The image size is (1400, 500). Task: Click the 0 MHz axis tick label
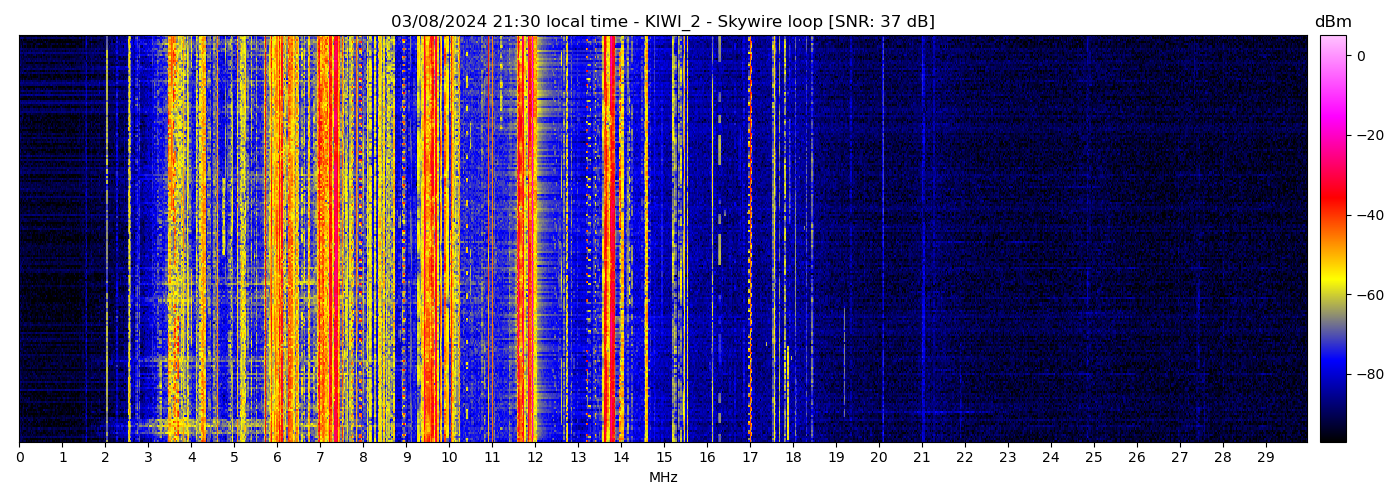click(20, 458)
